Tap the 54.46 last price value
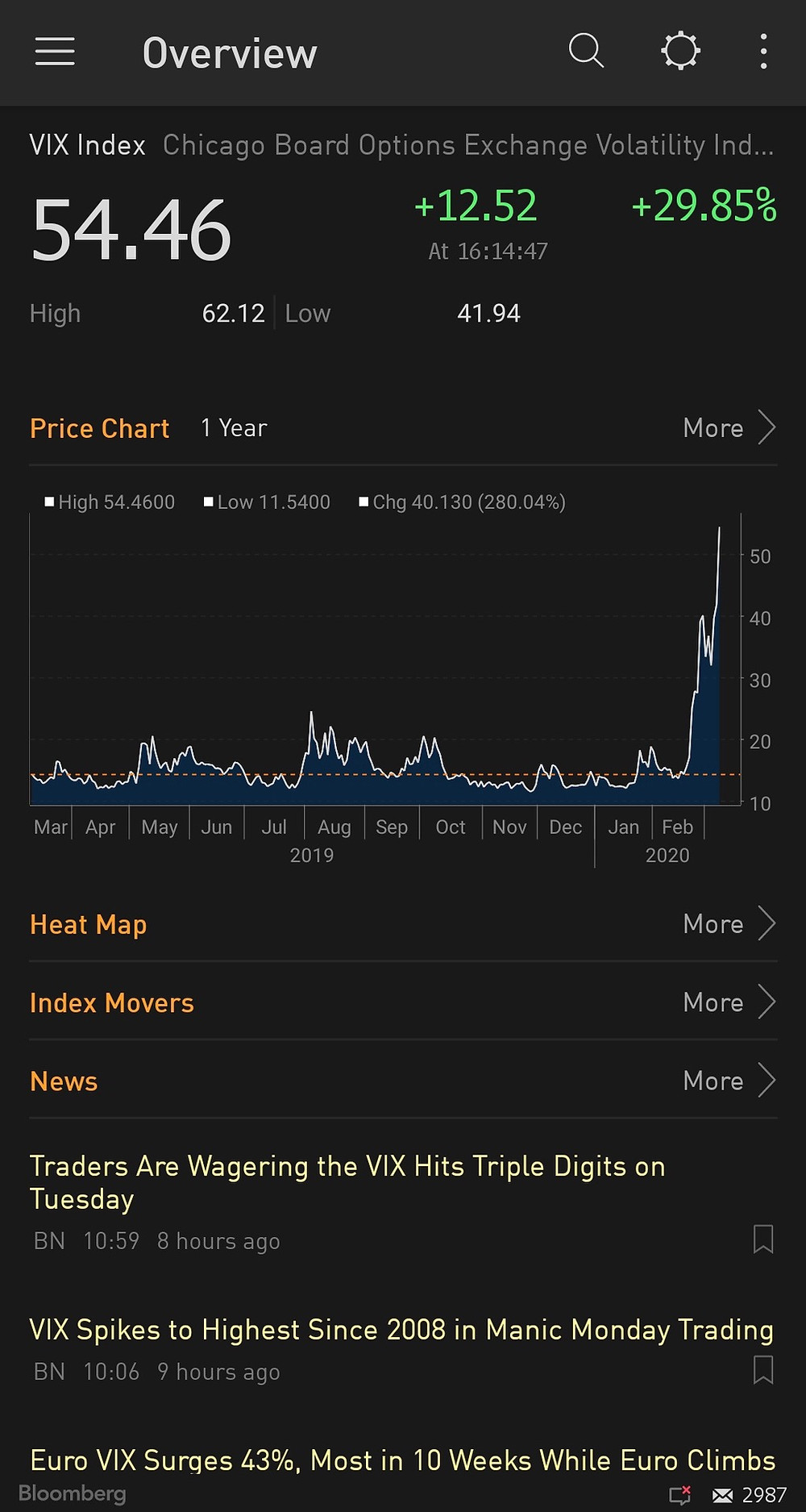 point(131,231)
